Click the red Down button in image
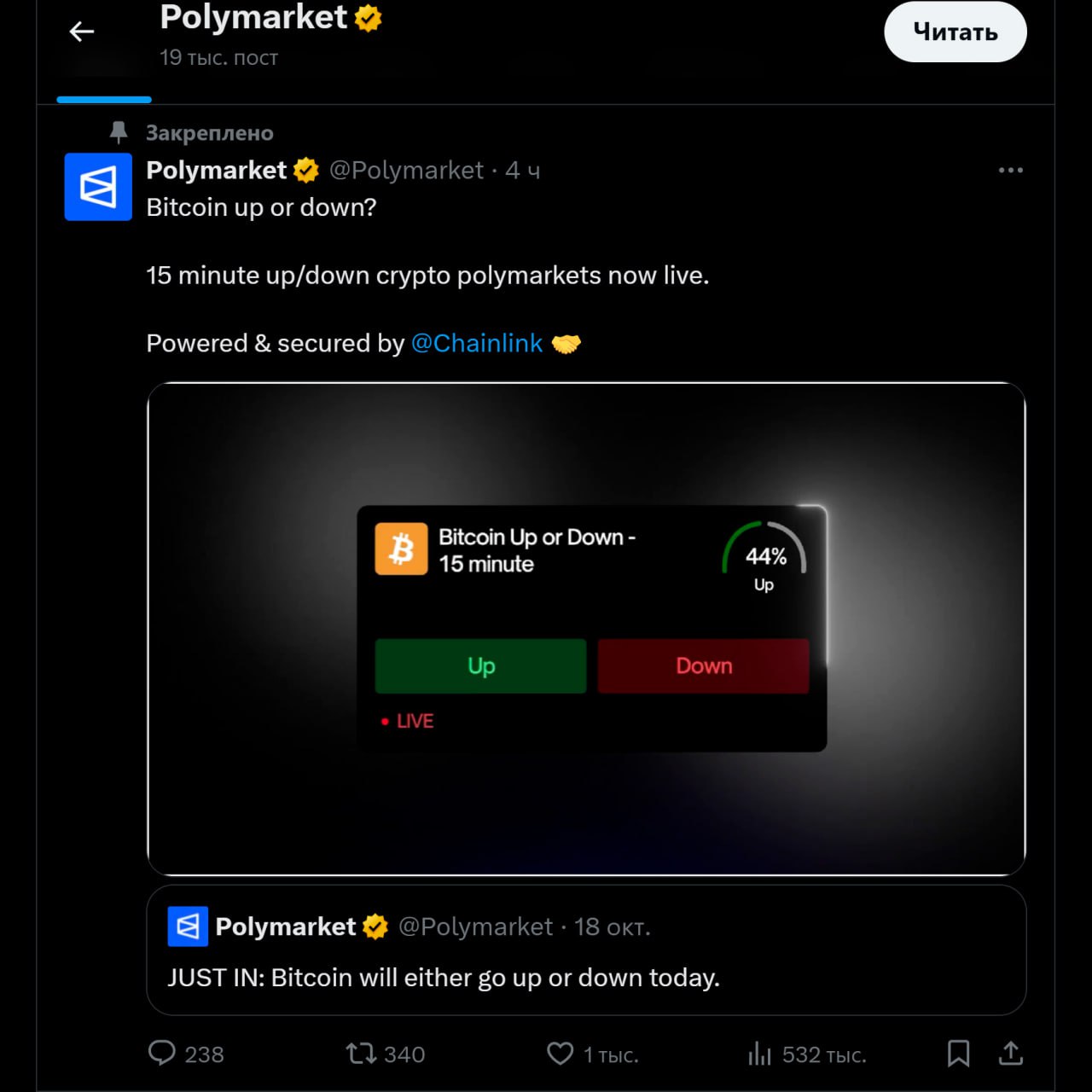1092x1092 pixels. [703, 665]
